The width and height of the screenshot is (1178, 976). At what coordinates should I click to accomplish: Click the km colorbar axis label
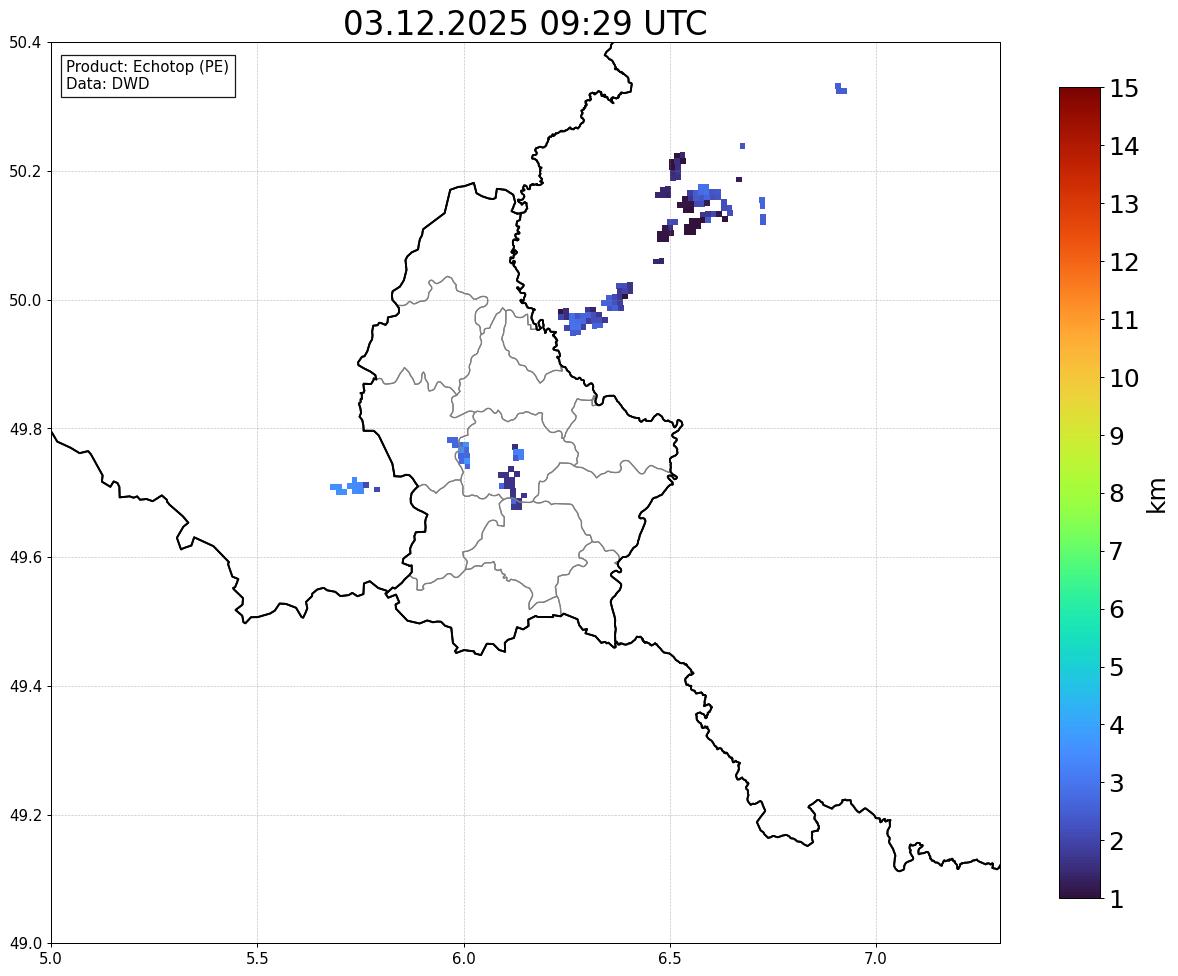click(x=1157, y=495)
